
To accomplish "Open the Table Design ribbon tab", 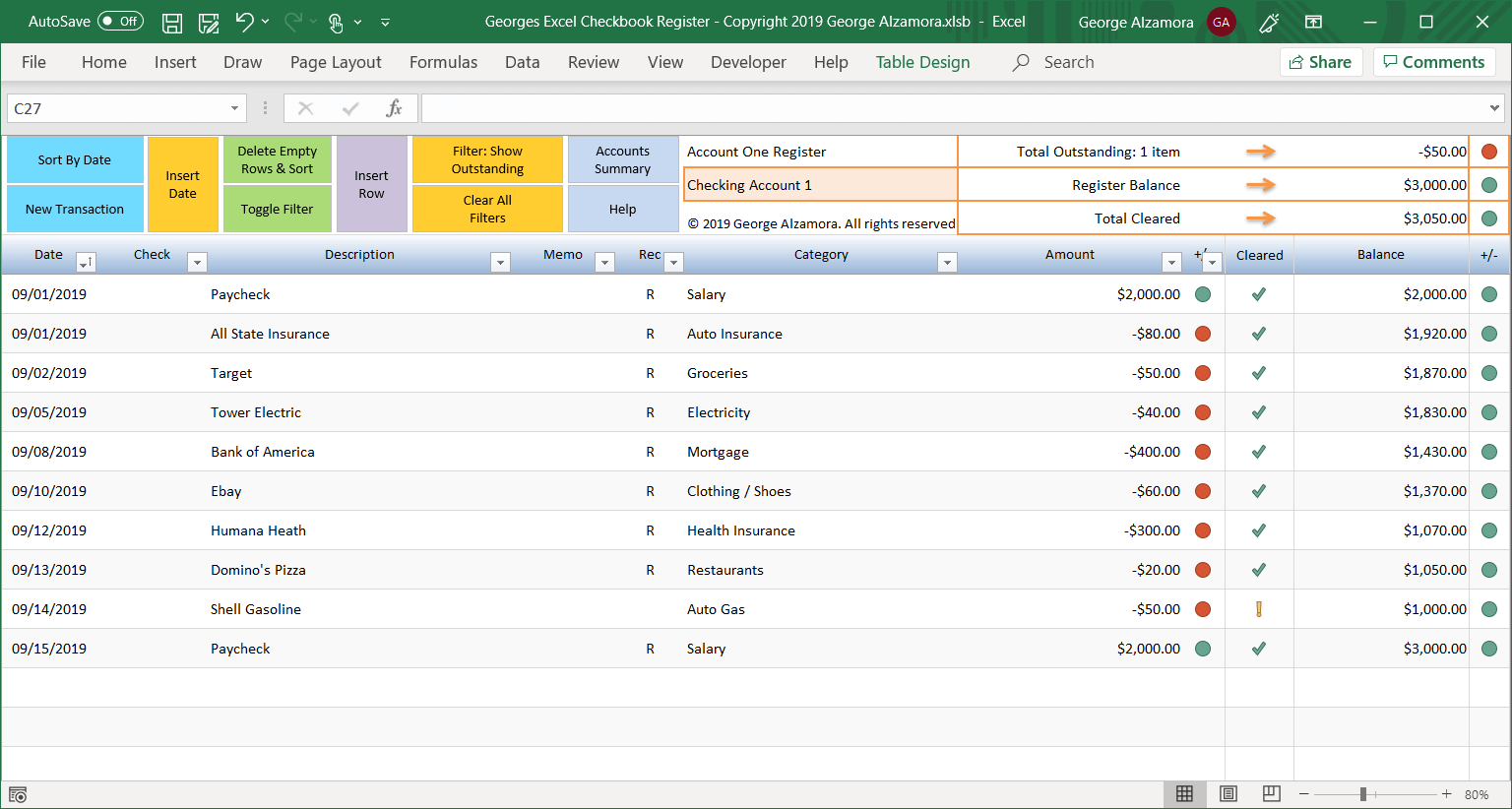I will [922, 62].
